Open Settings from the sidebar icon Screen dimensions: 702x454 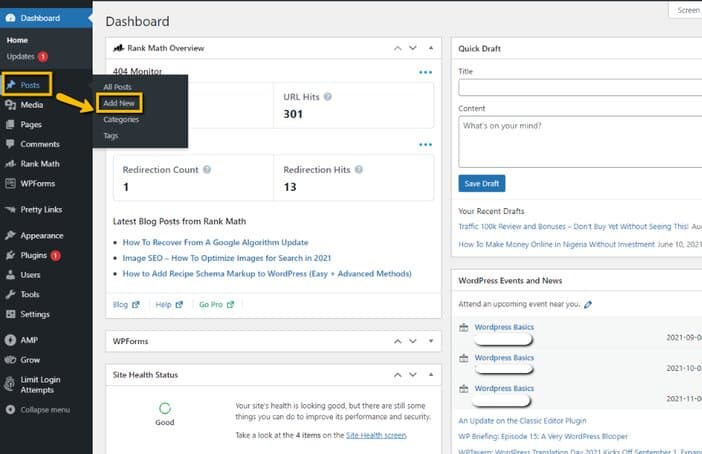pyautogui.click(x=10, y=314)
